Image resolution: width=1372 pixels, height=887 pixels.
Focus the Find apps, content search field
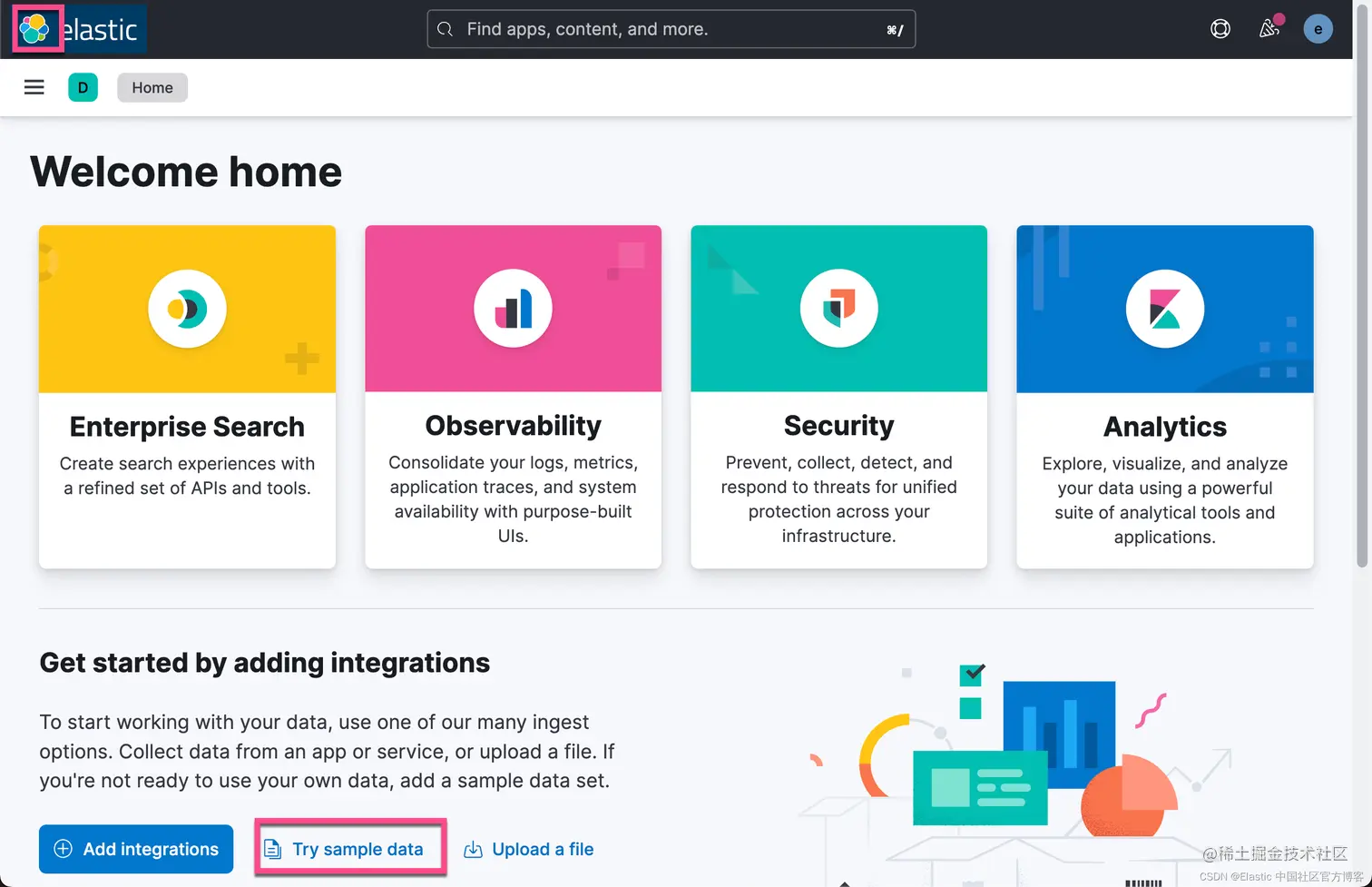pyautogui.click(x=671, y=29)
